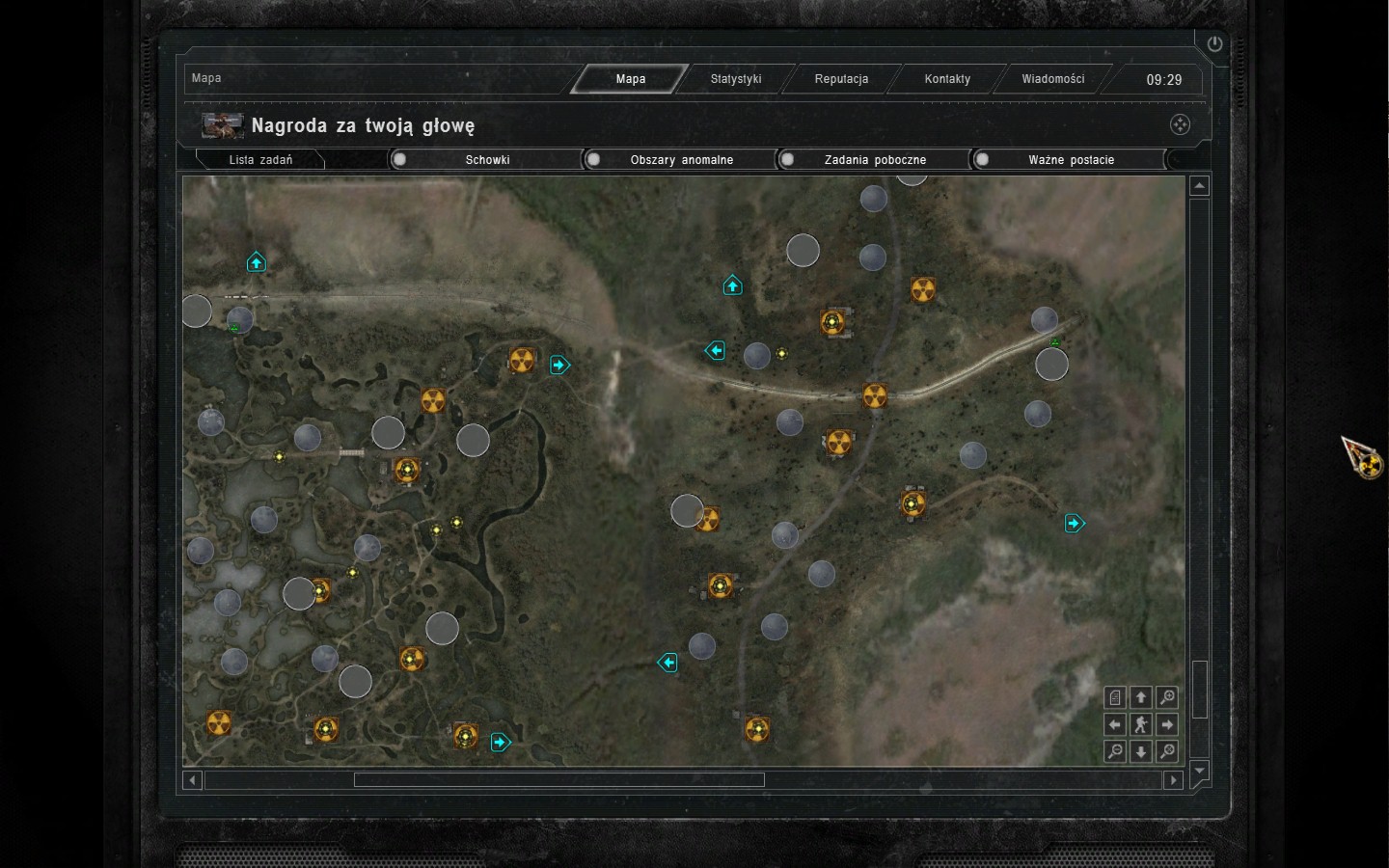The height and width of the screenshot is (868, 1389).
Task: Select radiation marker on the road junction
Action: [x=874, y=395]
